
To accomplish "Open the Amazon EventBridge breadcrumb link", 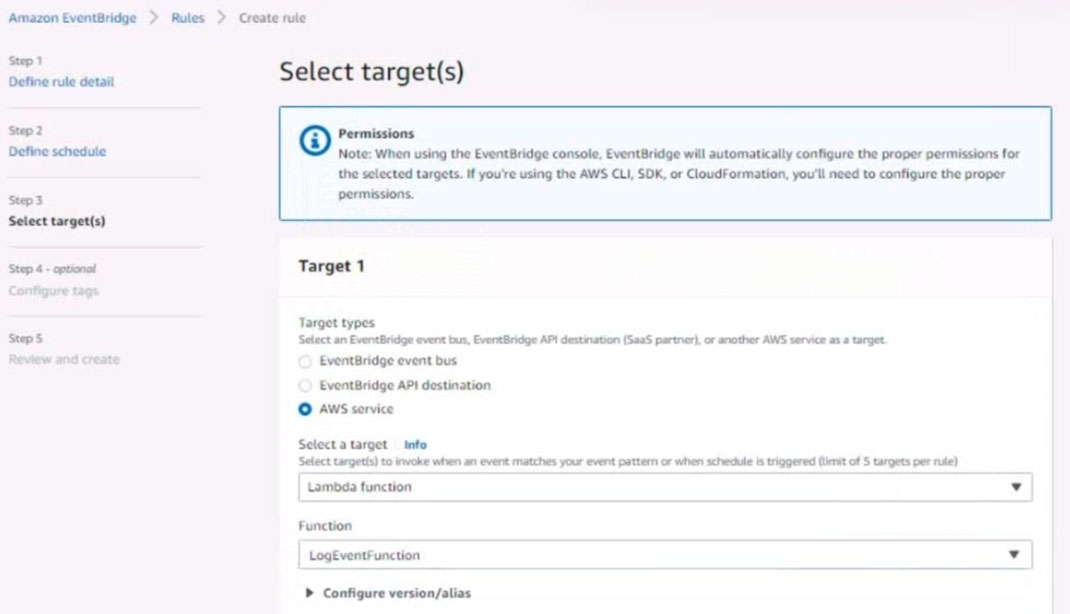I will pyautogui.click(x=72, y=18).
